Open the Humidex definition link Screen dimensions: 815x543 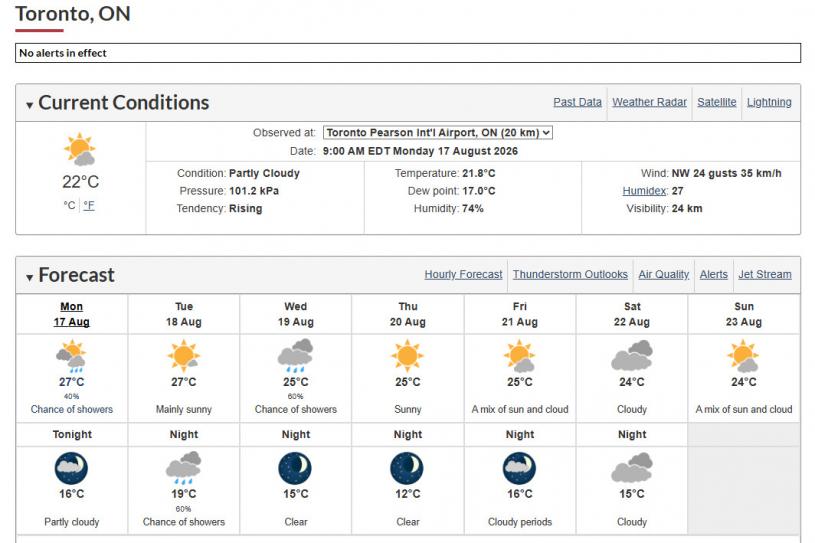tap(645, 191)
